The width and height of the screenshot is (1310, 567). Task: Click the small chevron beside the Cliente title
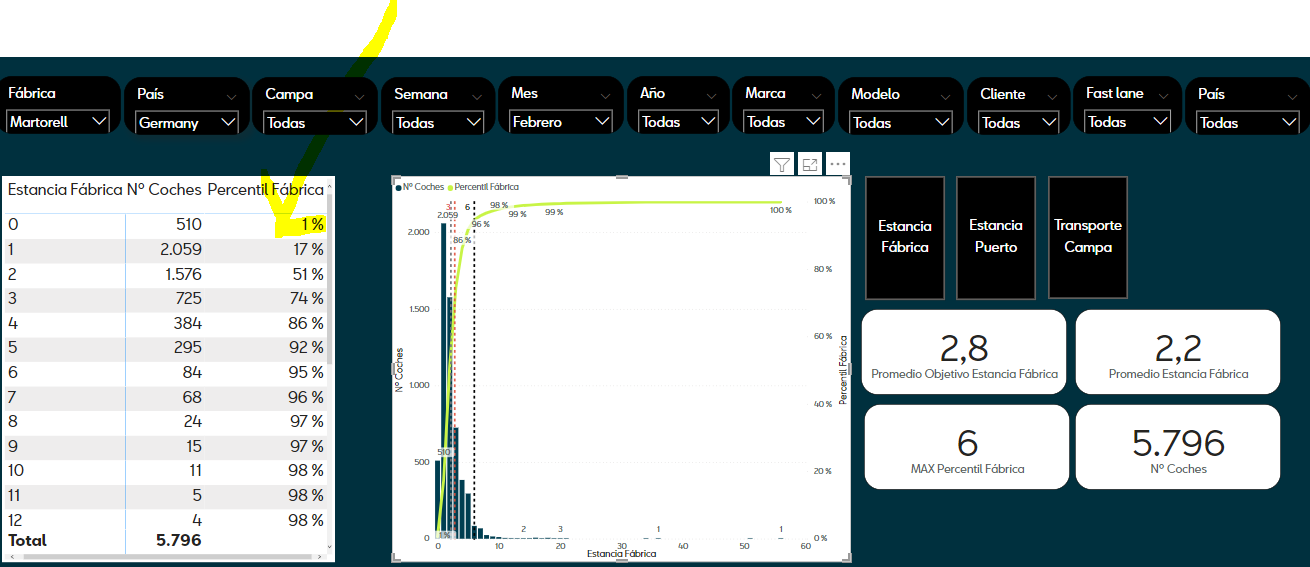[1051, 96]
